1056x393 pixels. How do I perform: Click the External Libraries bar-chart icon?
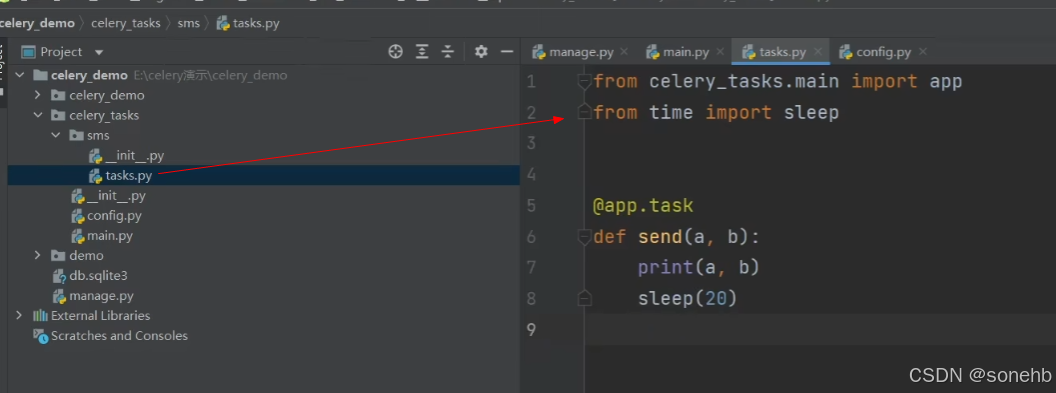click(x=40, y=316)
